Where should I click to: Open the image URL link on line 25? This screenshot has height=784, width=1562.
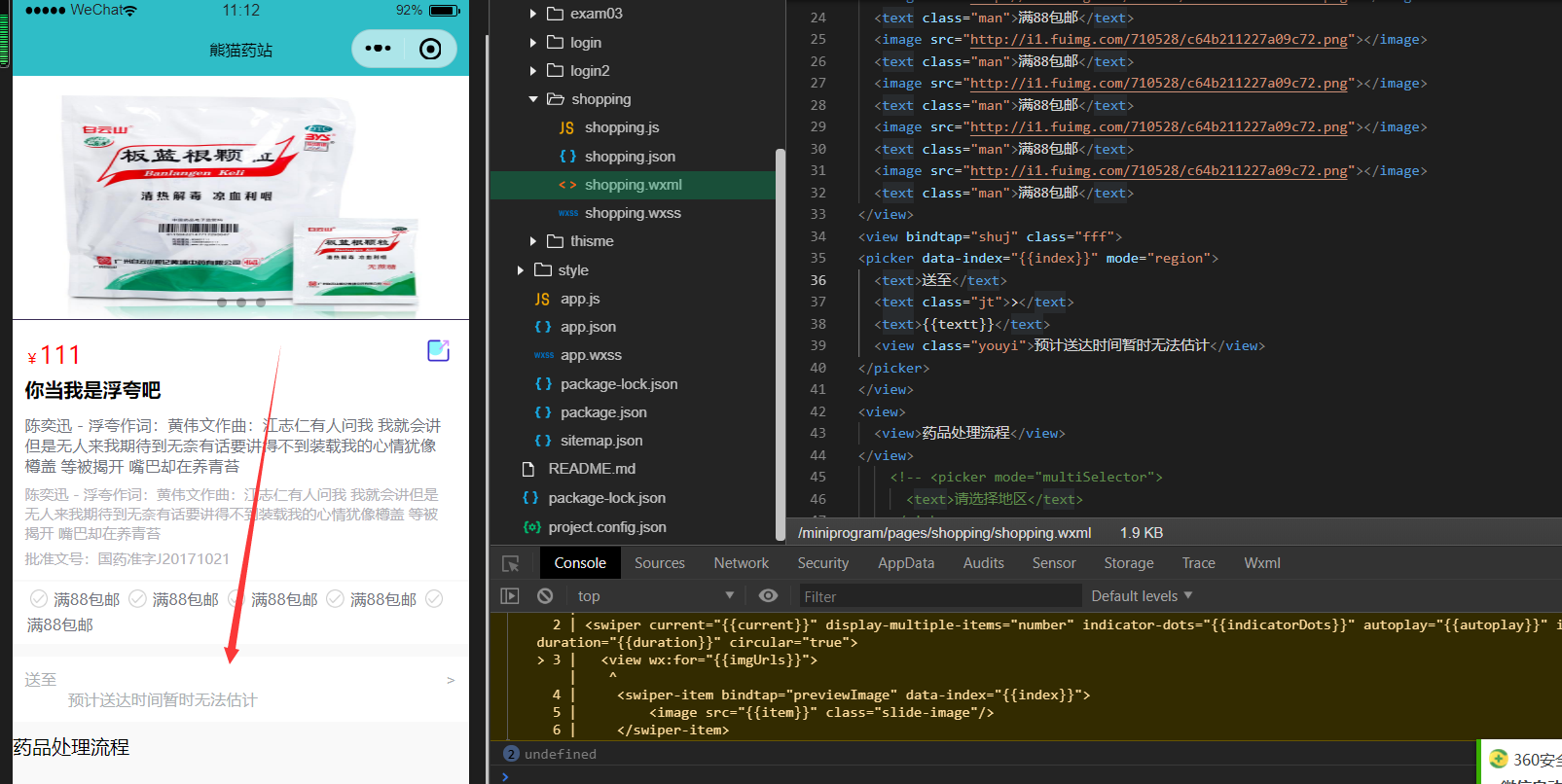point(1159,40)
